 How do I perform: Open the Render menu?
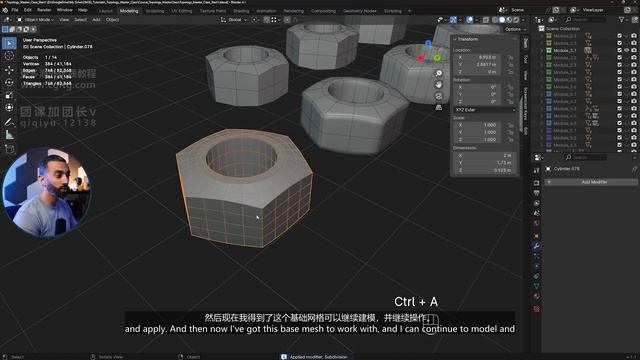click(44, 10)
